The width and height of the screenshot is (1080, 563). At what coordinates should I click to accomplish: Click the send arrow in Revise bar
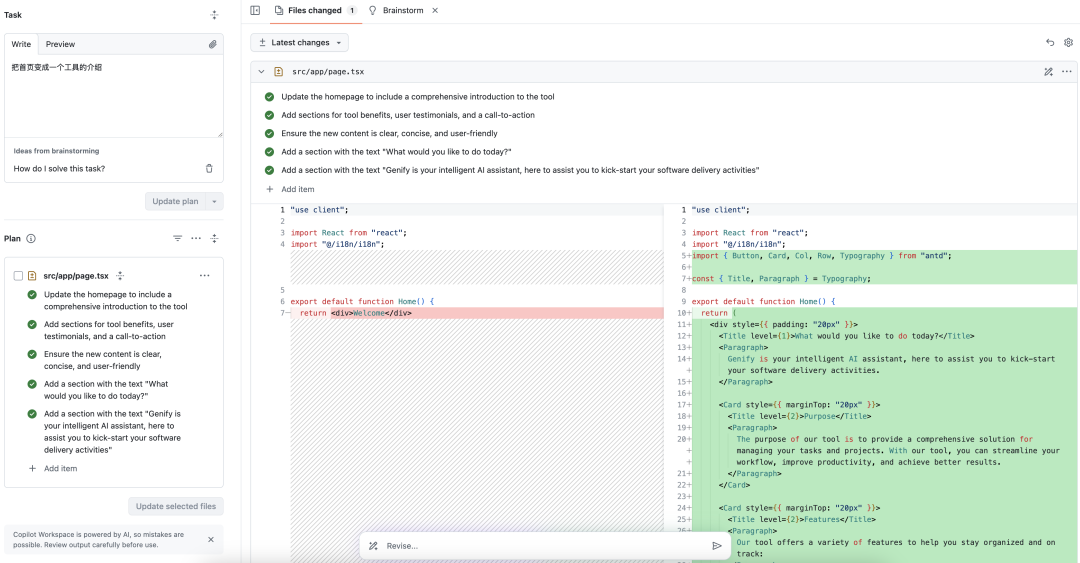click(717, 546)
